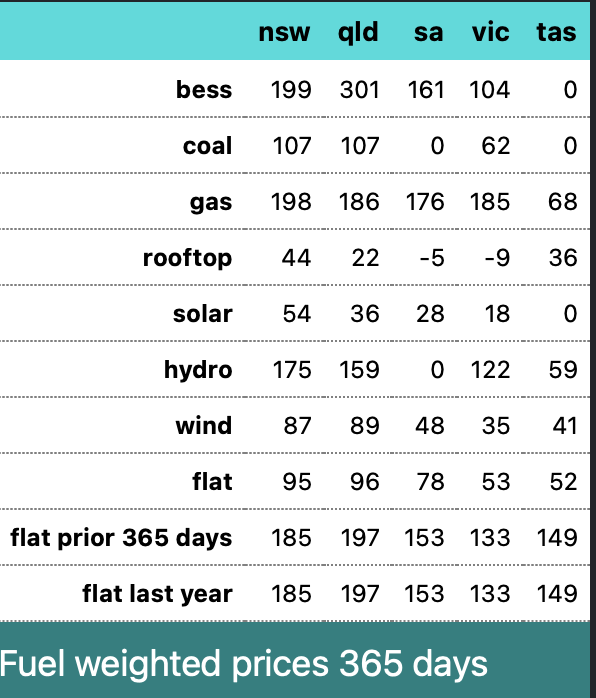The height and width of the screenshot is (698, 596).
Task: Click the tas column header
Action: point(556,32)
